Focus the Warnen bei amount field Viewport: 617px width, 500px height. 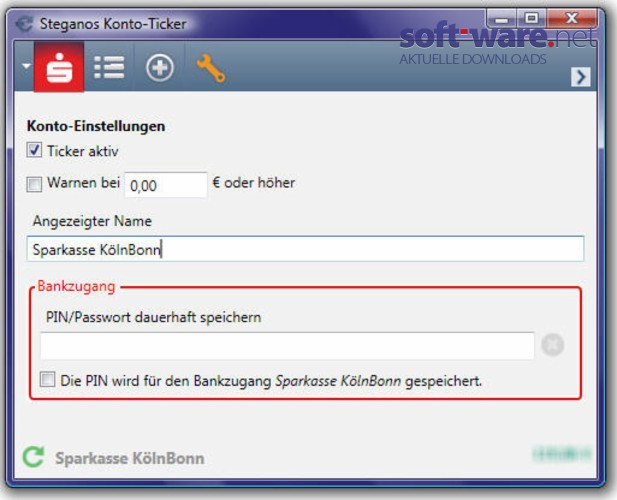166,185
